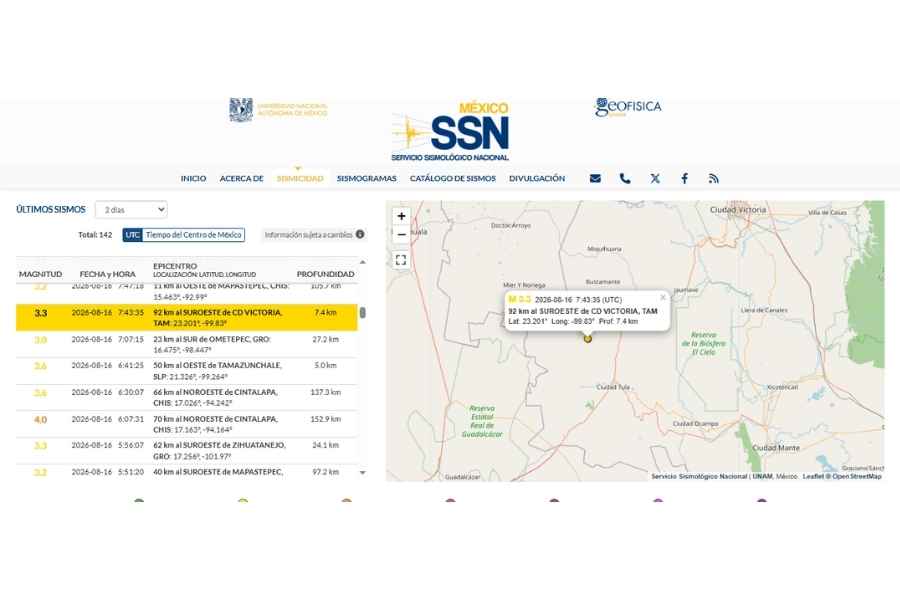Select the ZIHUATANEJO earthquake row
This screenshot has height=600, width=900.
tap(187, 451)
